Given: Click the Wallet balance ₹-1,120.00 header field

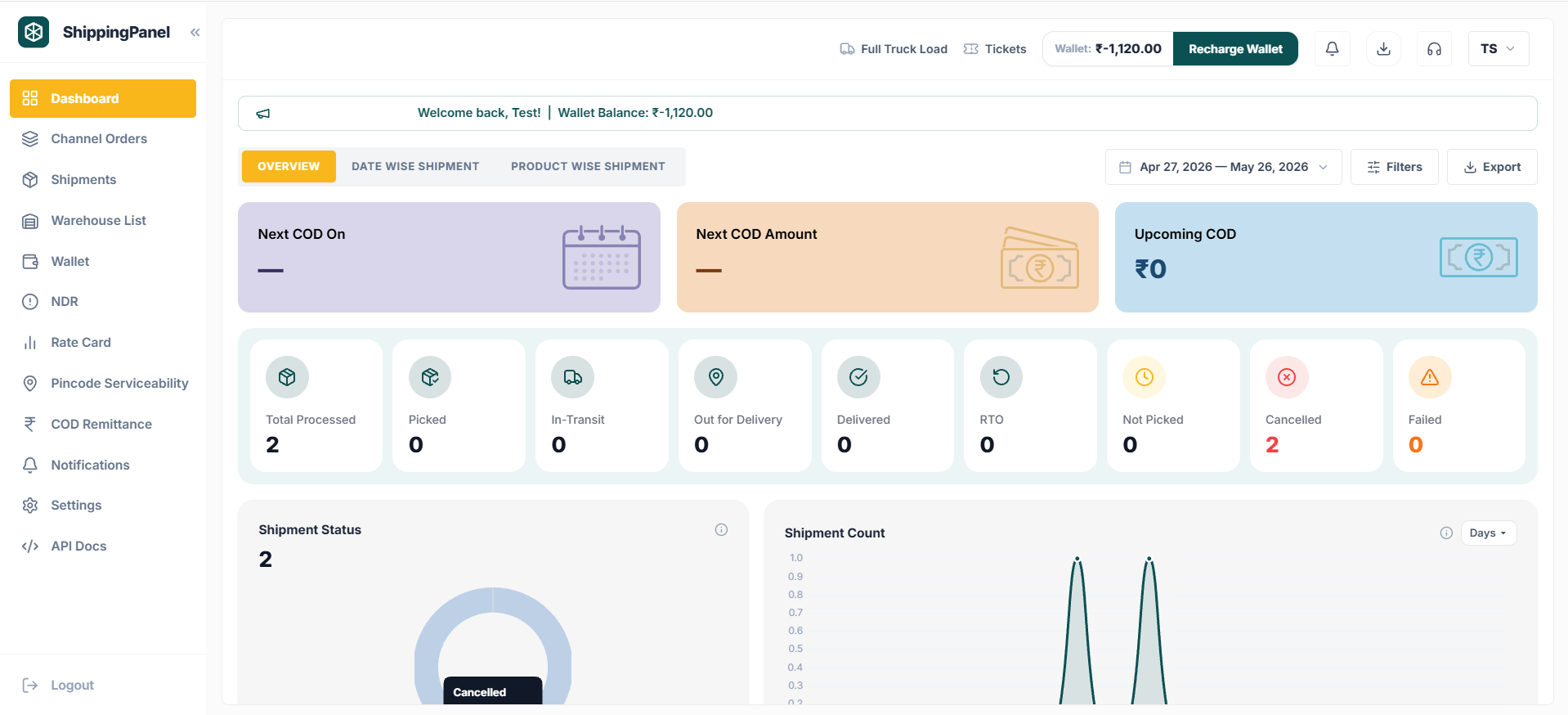Looking at the screenshot, I should pyautogui.click(x=1108, y=49).
